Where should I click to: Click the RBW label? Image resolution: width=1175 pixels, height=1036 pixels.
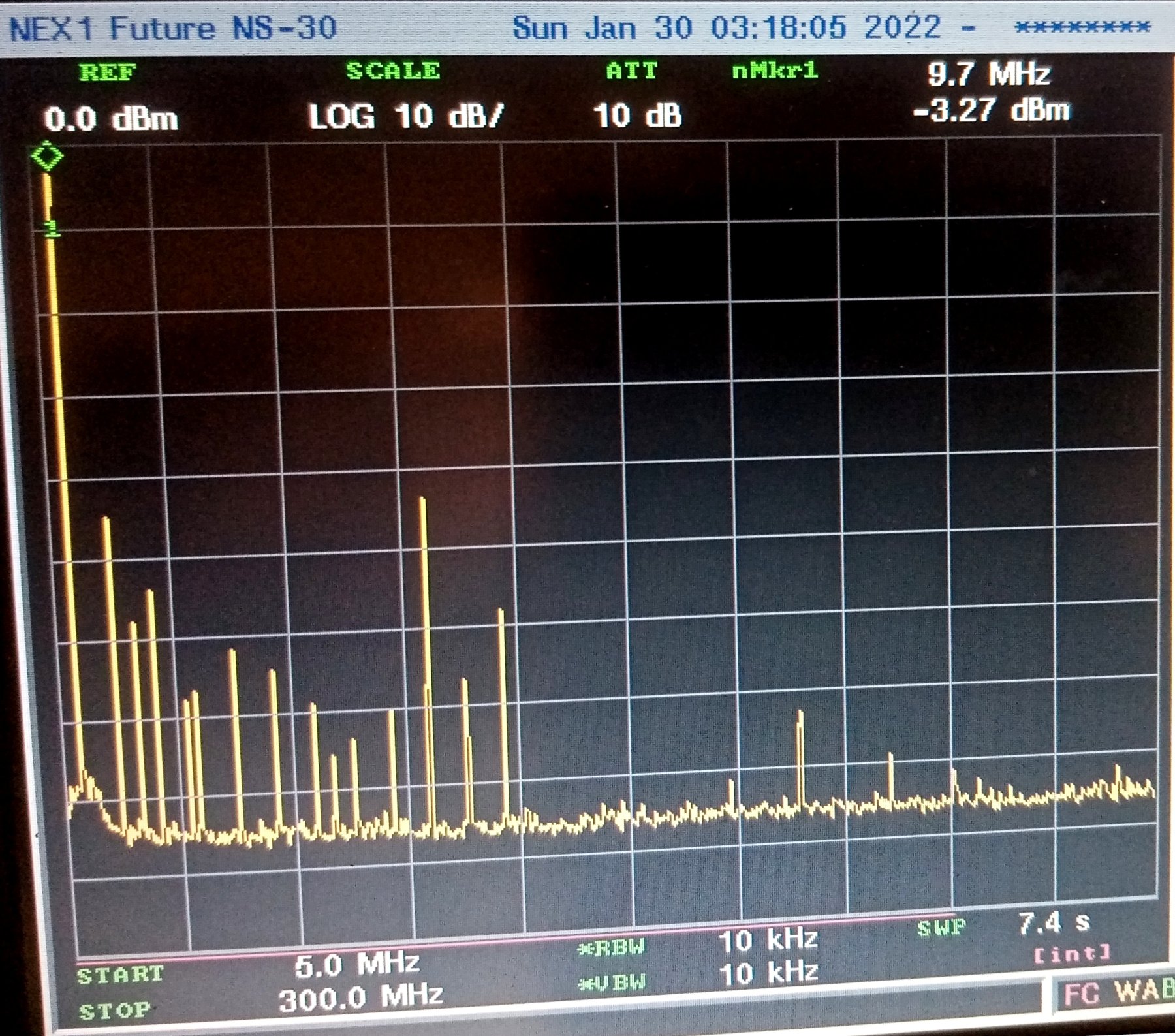point(612,947)
